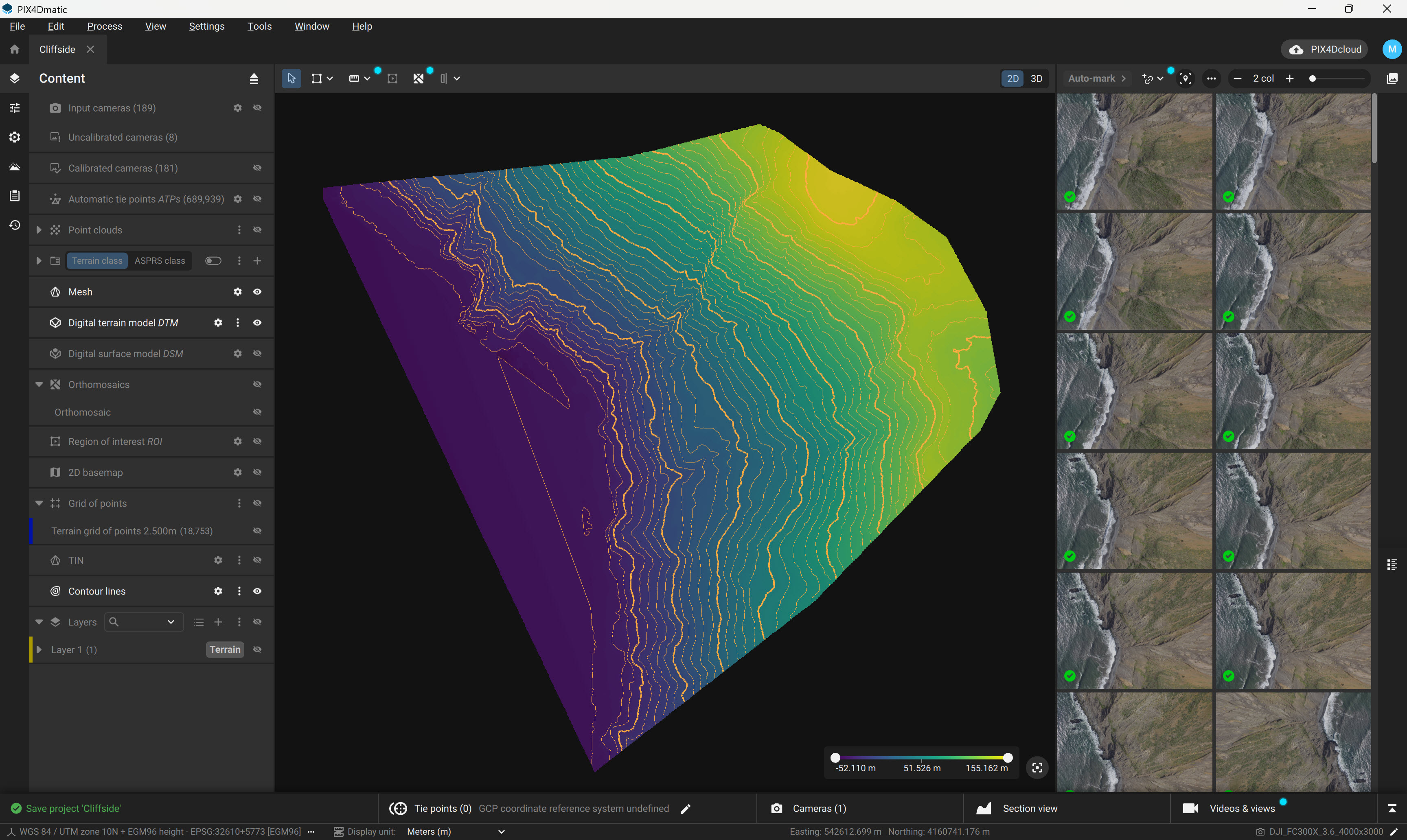The width and height of the screenshot is (1407, 840).
Task: Switch to the ASPRS class tab
Action: (x=160, y=260)
